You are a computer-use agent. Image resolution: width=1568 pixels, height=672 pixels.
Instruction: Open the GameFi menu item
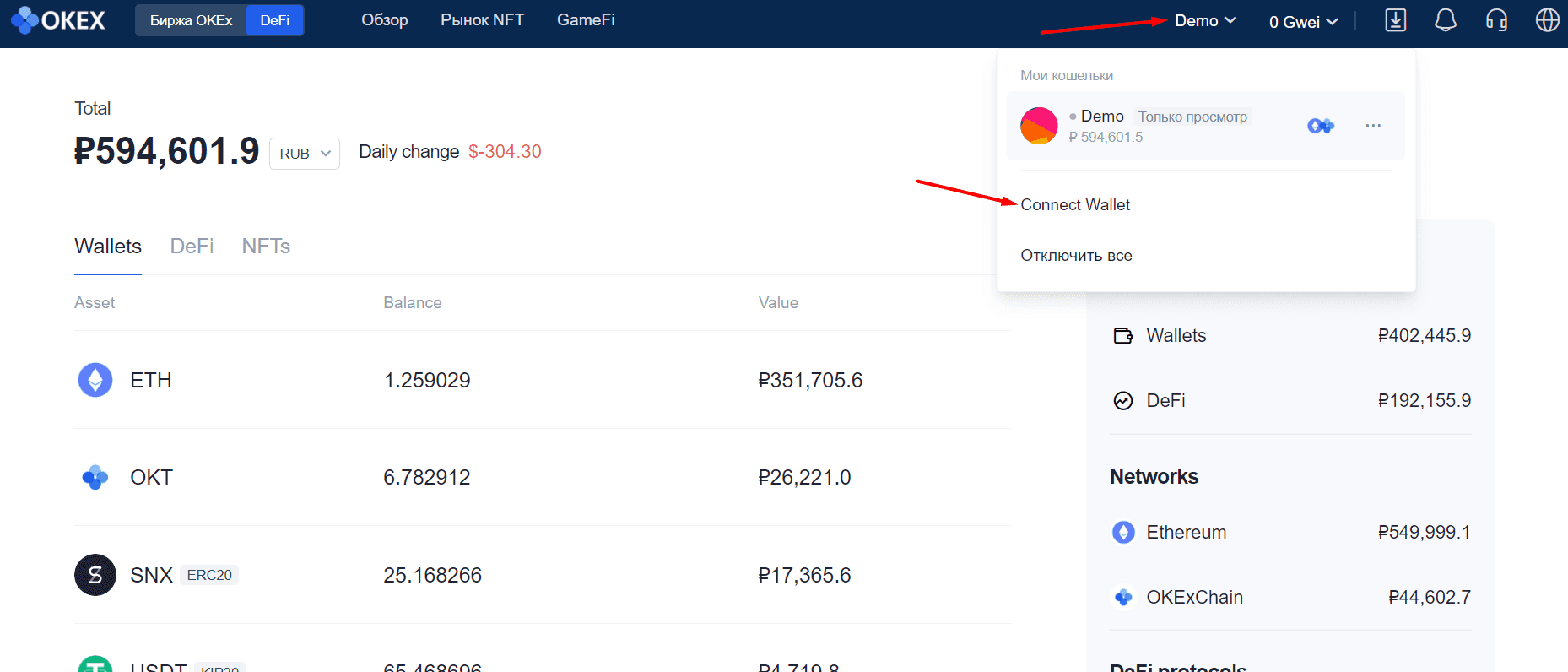tap(586, 19)
